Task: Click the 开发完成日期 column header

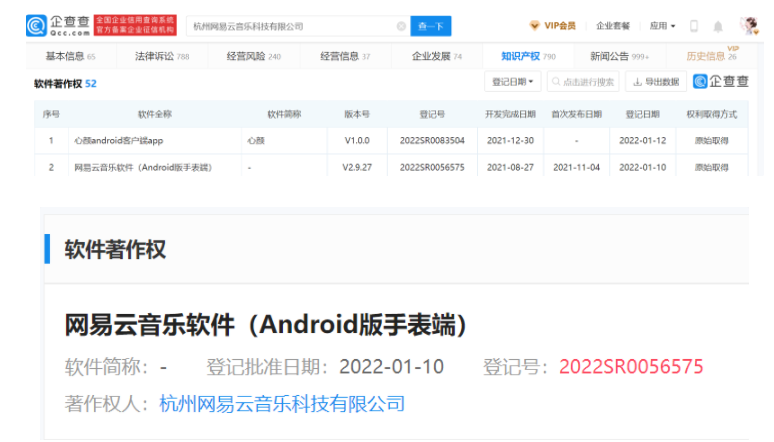Action: coord(510,114)
